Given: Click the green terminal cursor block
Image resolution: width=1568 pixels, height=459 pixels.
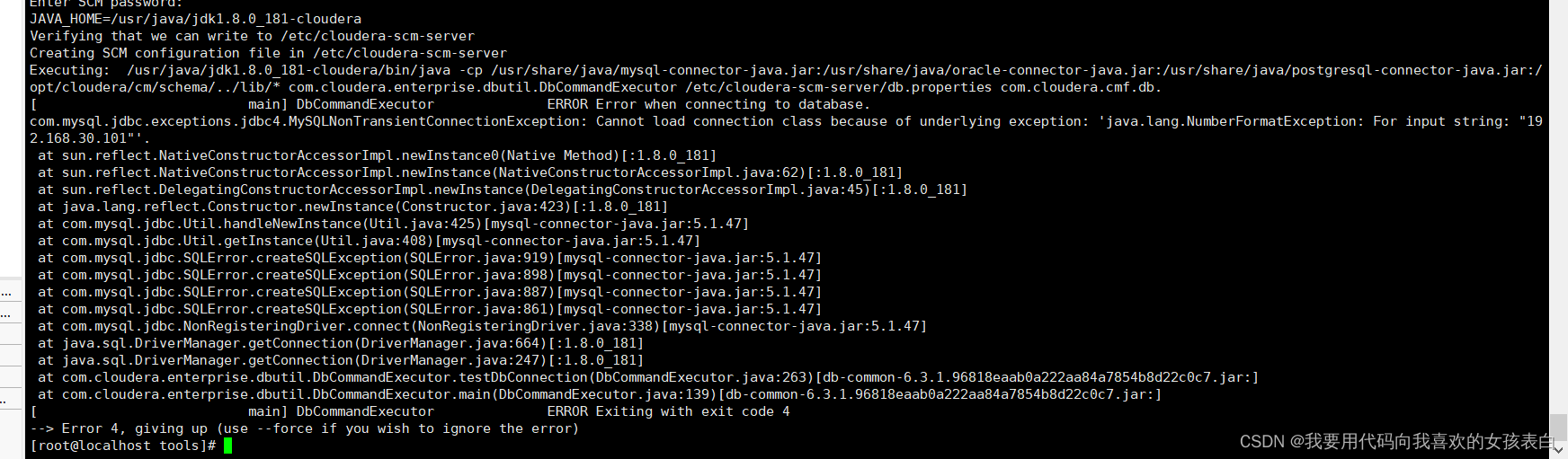Looking at the screenshot, I should pos(228,446).
